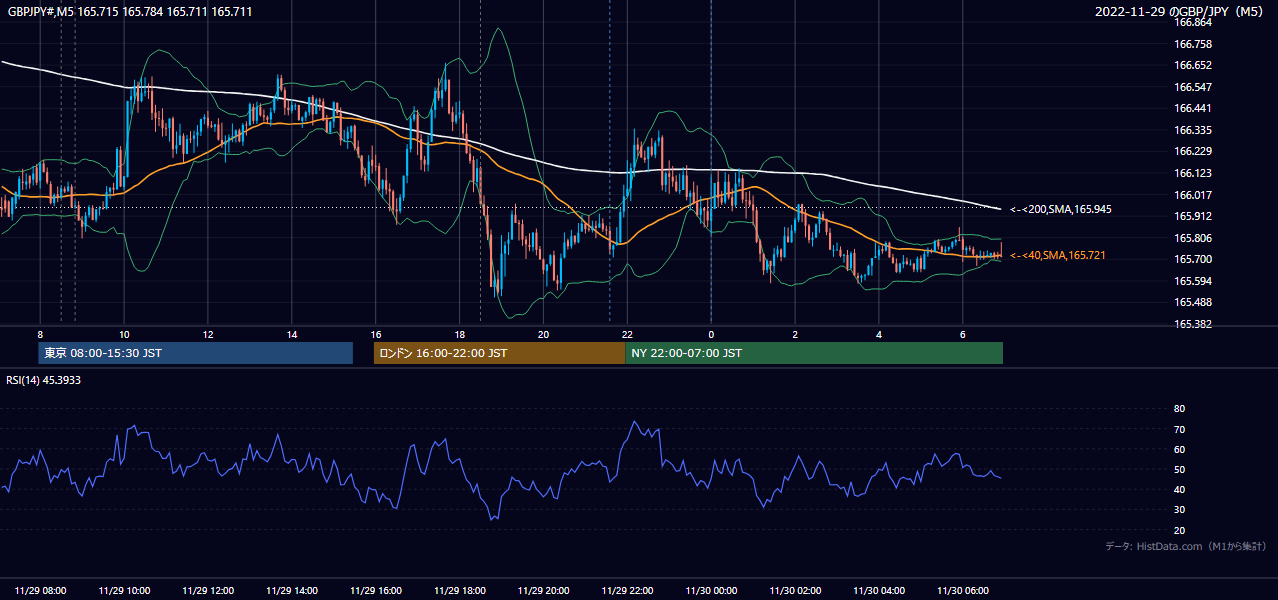Click the bottom date label 11/29 18:00
The width and height of the screenshot is (1278, 600).
click(x=461, y=591)
